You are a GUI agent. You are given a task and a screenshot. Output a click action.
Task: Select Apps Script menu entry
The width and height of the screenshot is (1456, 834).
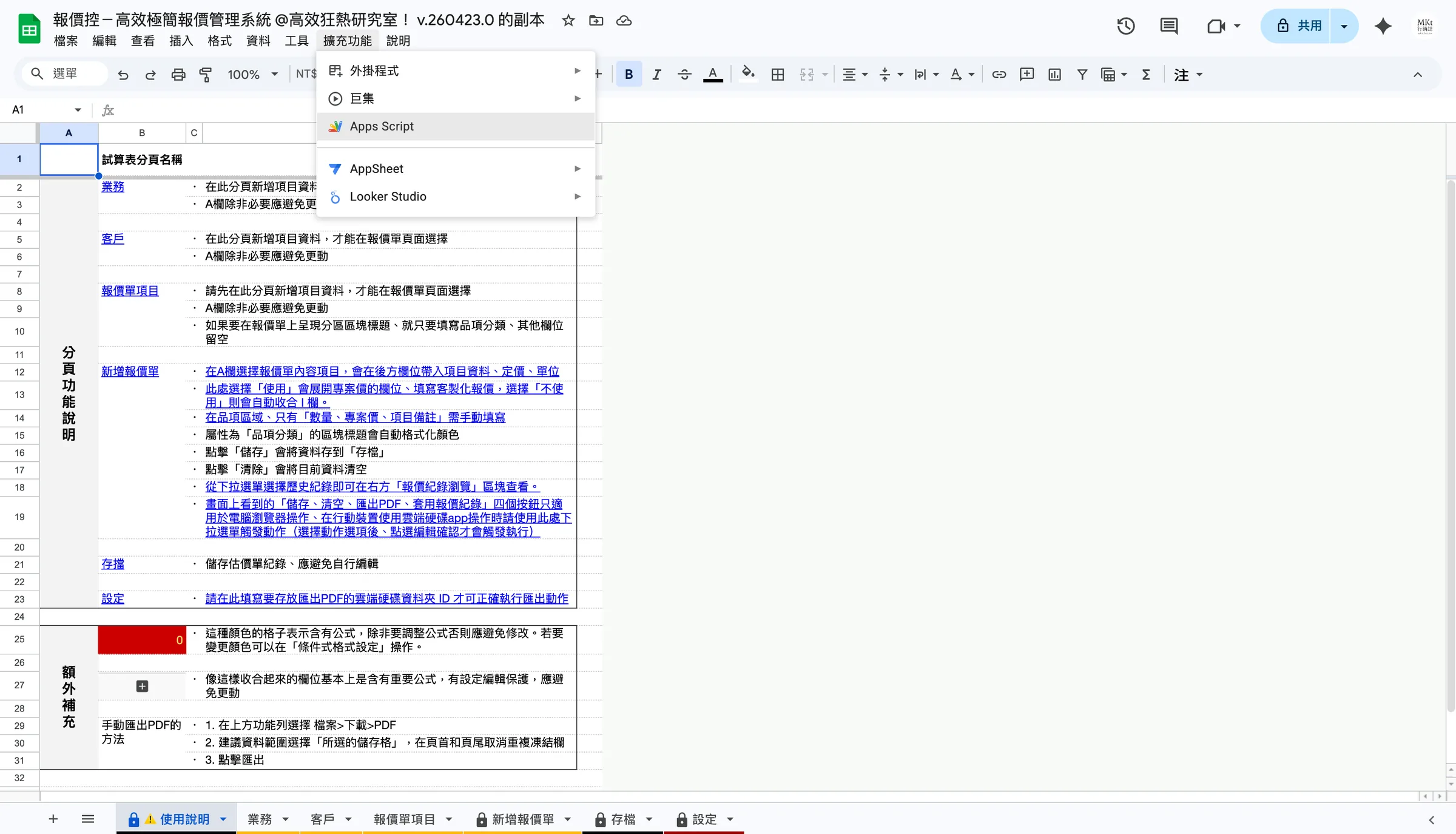(456, 126)
